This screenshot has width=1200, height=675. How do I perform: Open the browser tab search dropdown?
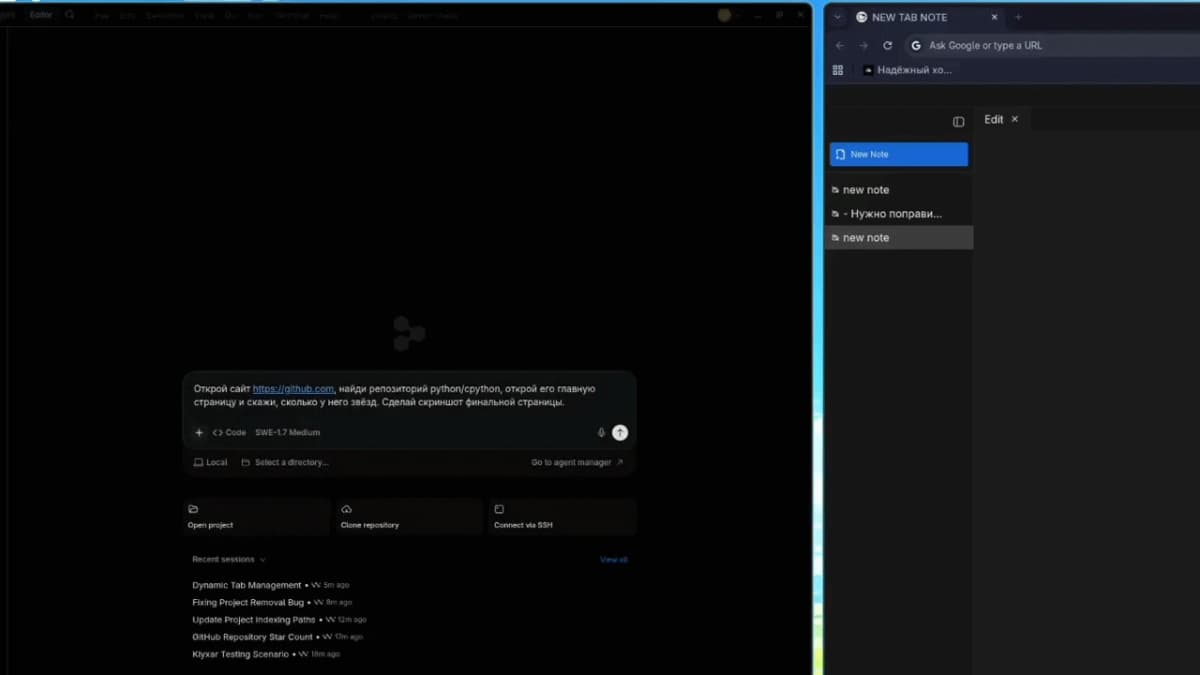click(837, 17)
